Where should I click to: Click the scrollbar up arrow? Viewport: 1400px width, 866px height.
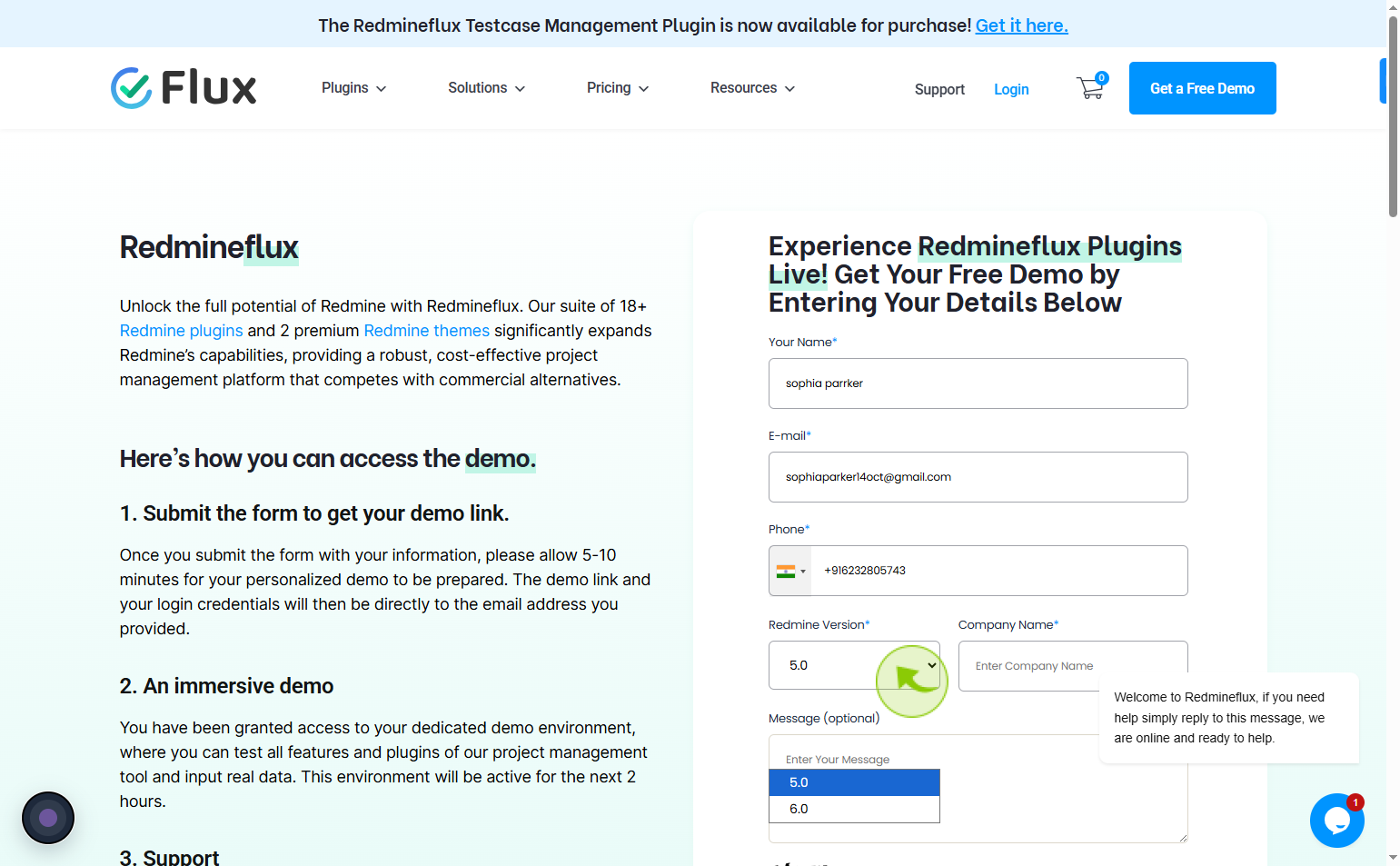pyautogui.click(x=1393, y=7)
